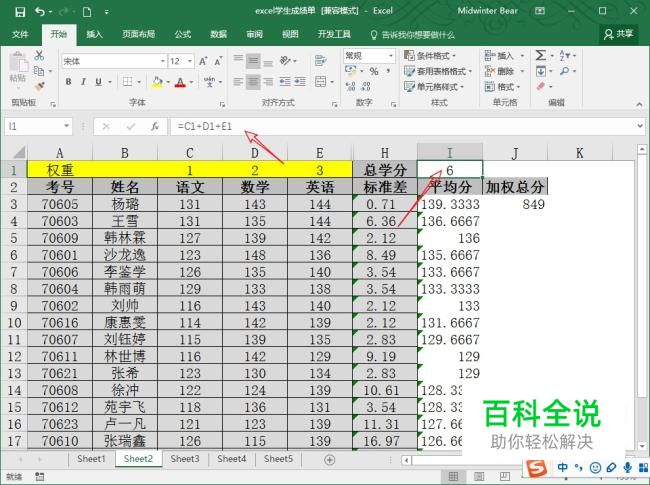Click the text orientation icon
This screenshot has height=485, width=650.
pyautogui.click(x=285, y=61)
